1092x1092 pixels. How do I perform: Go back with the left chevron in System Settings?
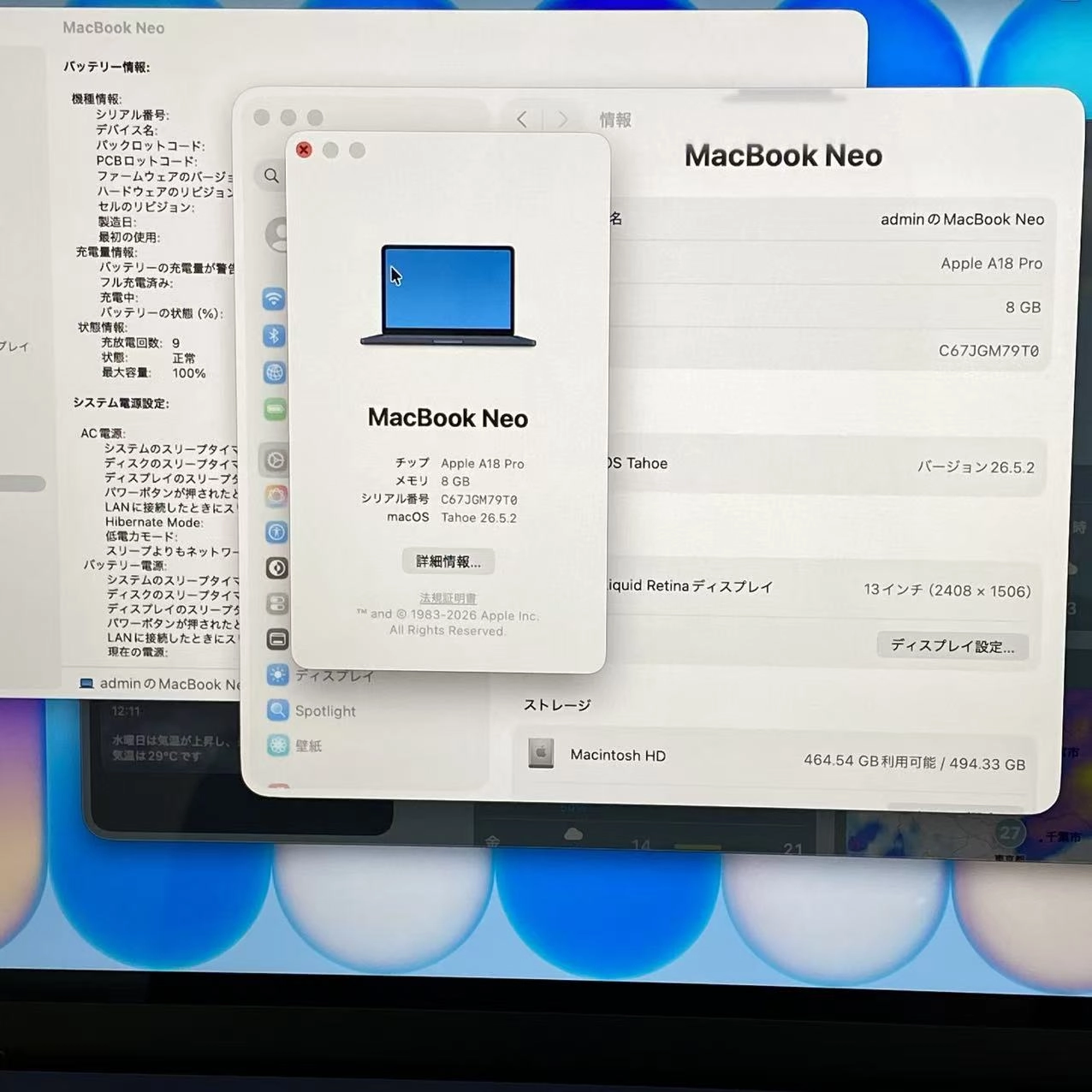(x=522, y=120)
